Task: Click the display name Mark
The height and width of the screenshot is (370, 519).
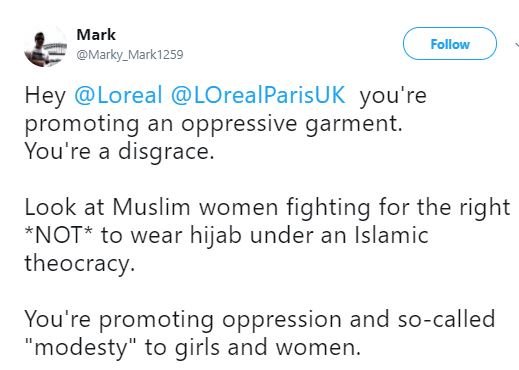Action: 96,35
